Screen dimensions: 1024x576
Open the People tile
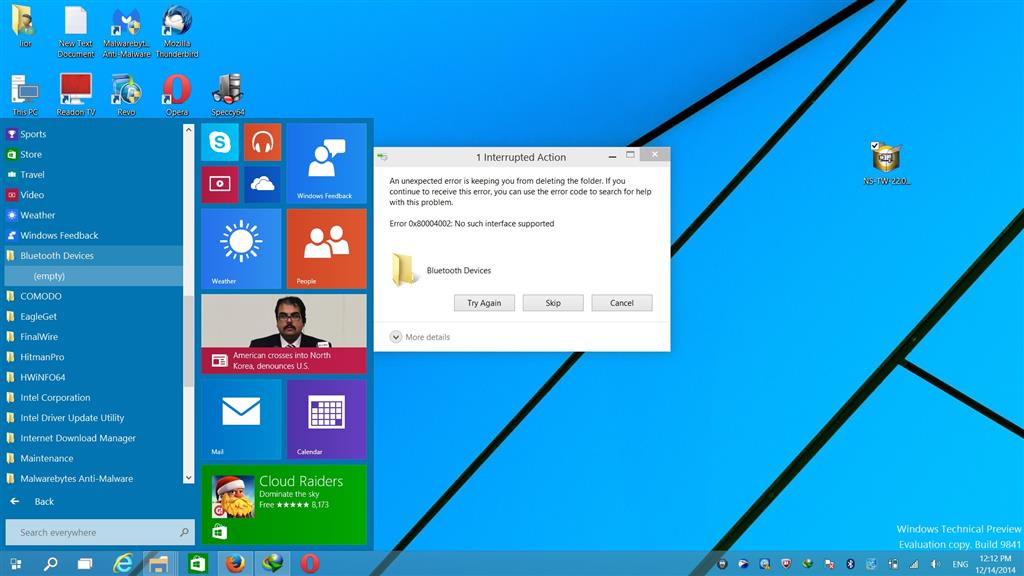tap(327, 249)
